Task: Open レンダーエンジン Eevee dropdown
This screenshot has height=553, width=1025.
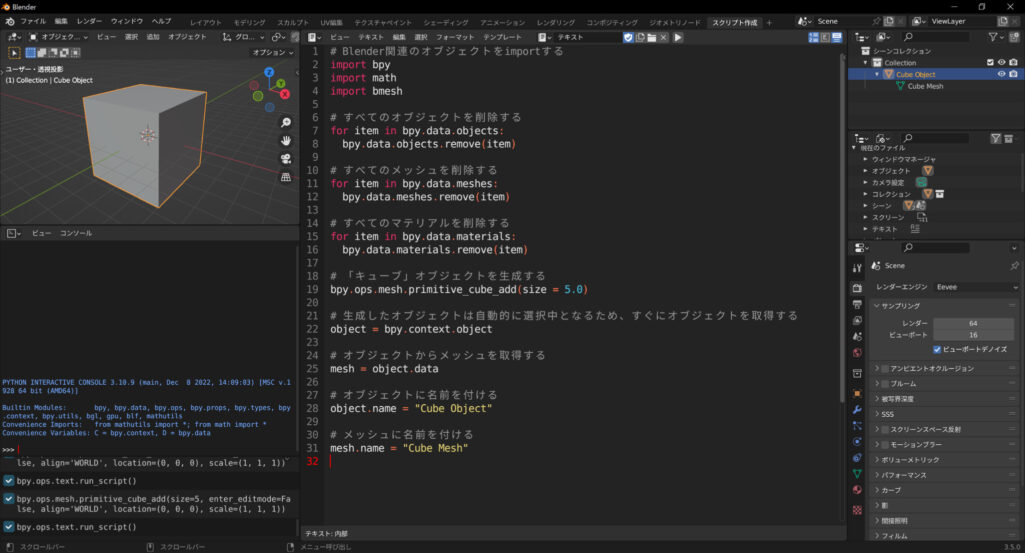Action: [x=976, y=287]
